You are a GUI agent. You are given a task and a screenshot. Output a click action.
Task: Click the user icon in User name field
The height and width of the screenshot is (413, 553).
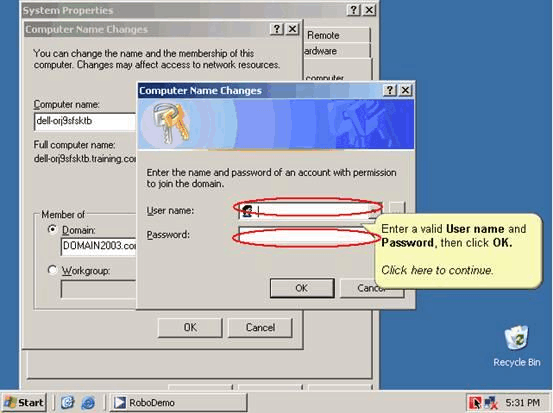coord(248,211)
